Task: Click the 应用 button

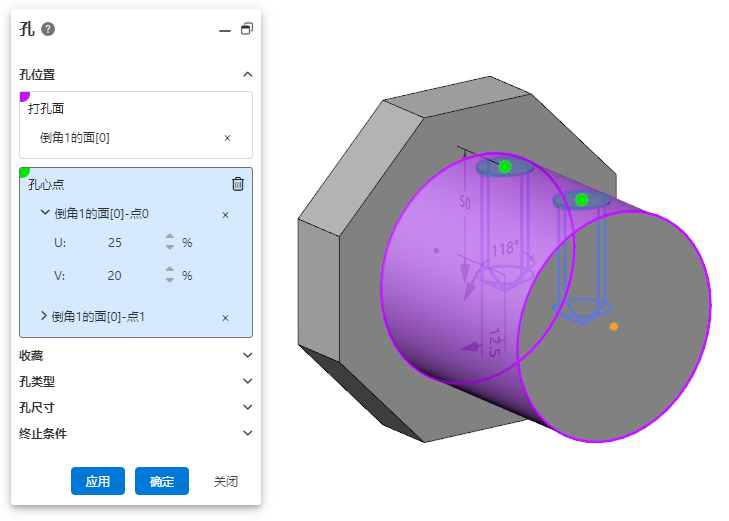Action: click(97, 481)
